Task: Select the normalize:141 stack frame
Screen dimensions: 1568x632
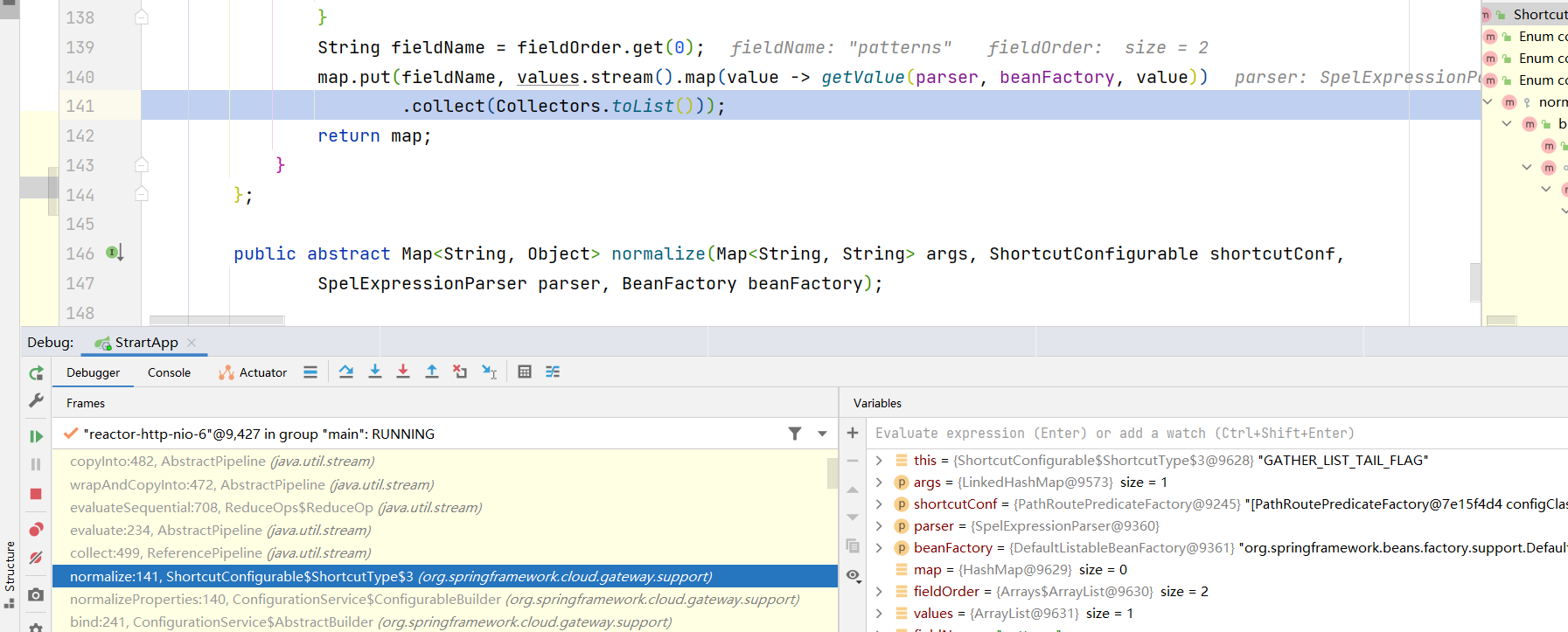Action: 445,576
